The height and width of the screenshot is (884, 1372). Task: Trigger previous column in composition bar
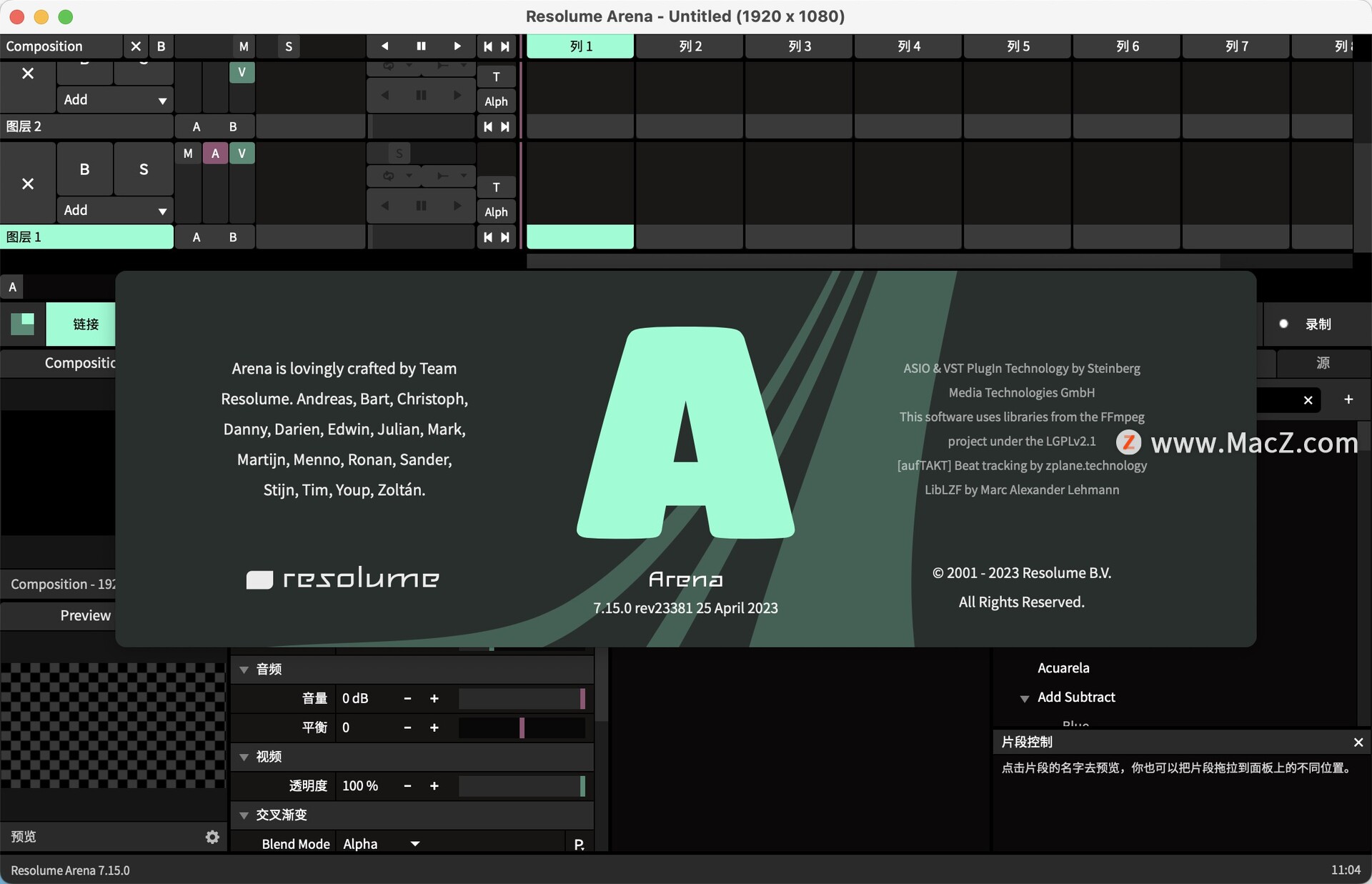pos(487,46)
